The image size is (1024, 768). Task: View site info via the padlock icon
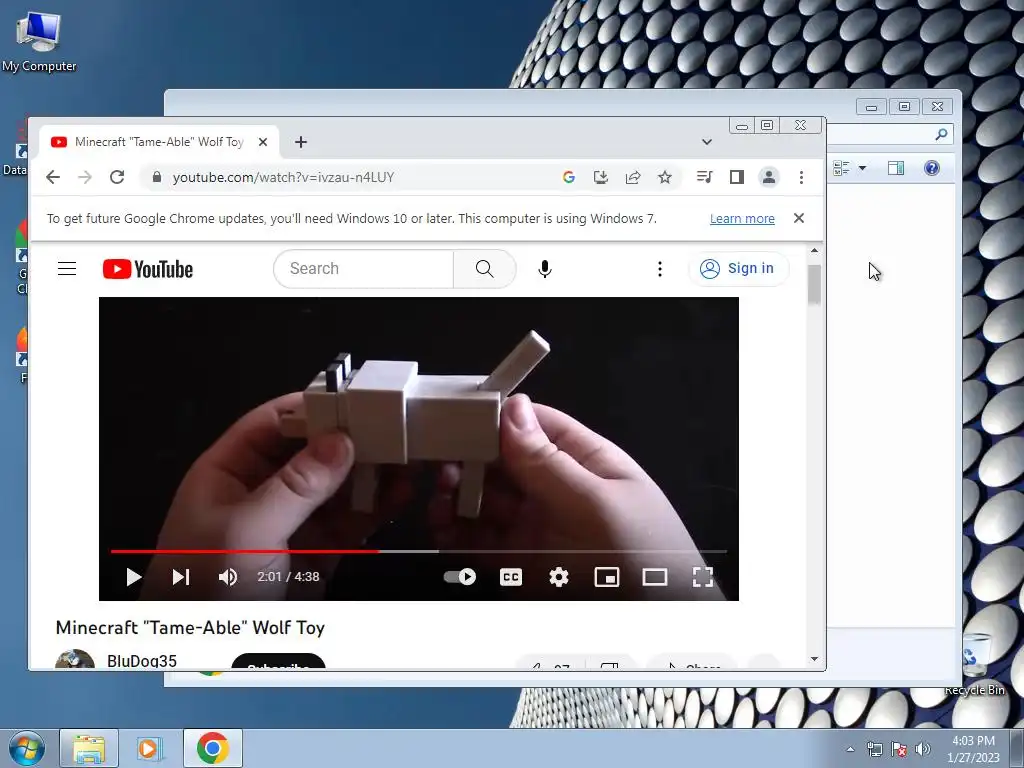coord(156,177)
